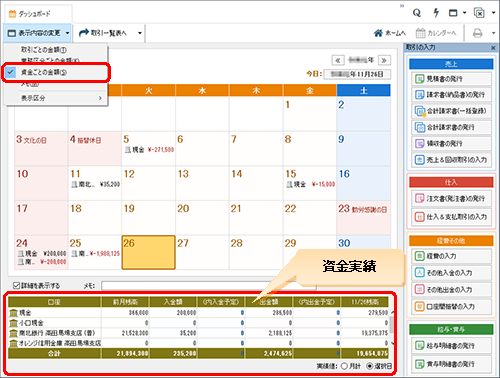
Task: Go to next year with » button
Action: coord(384,60)
